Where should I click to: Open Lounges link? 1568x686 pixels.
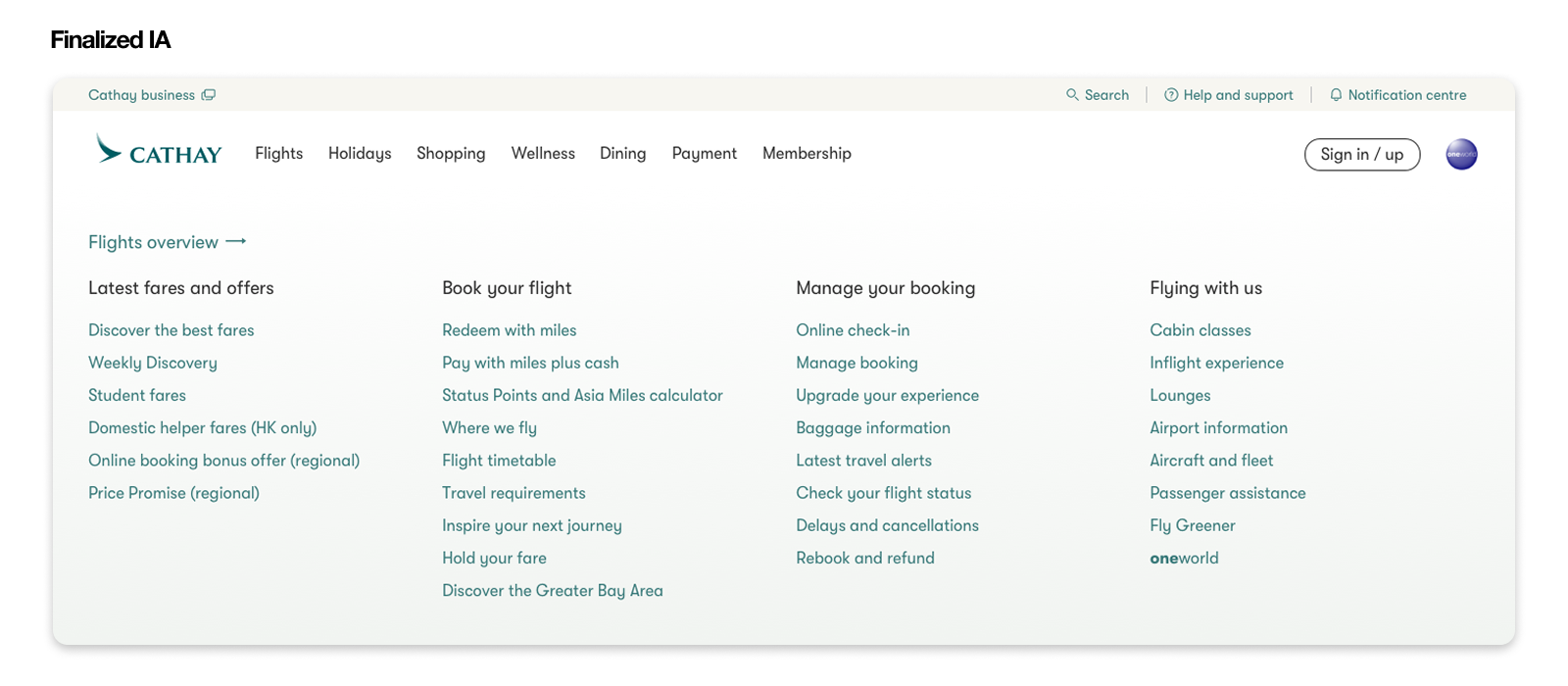(1181, 395)
